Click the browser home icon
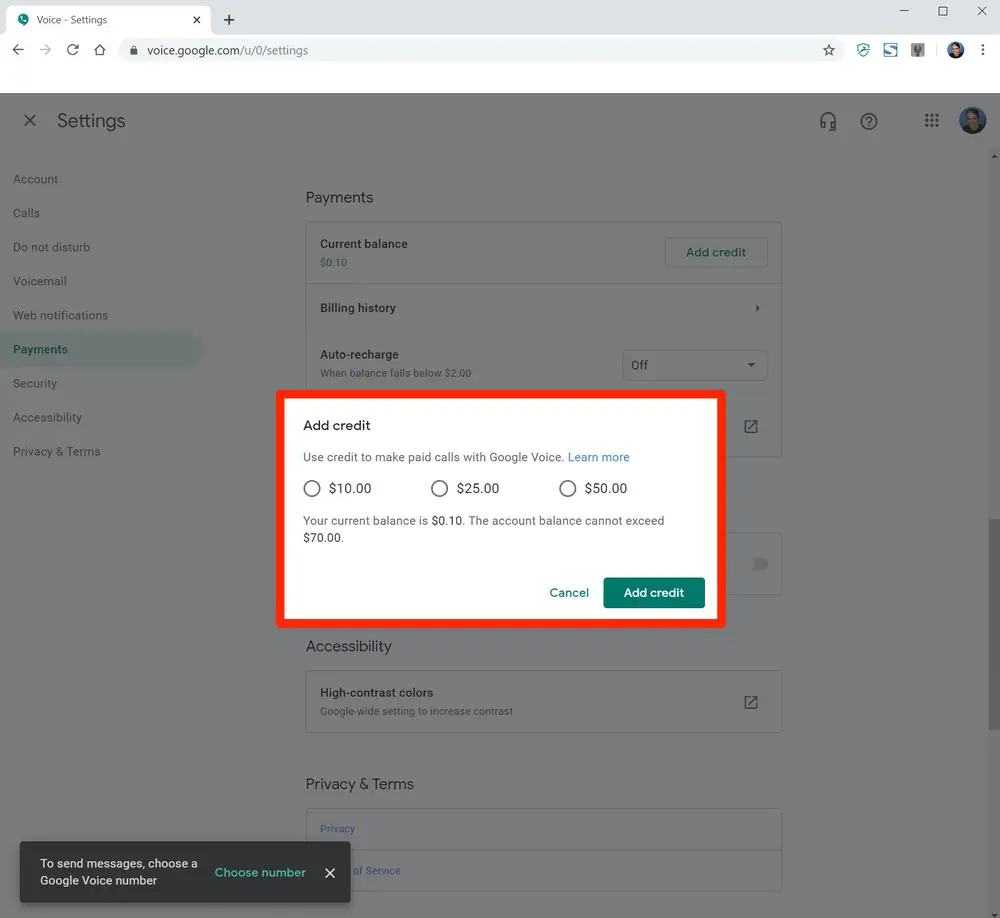1000x918 pixels. coord(99,50)
